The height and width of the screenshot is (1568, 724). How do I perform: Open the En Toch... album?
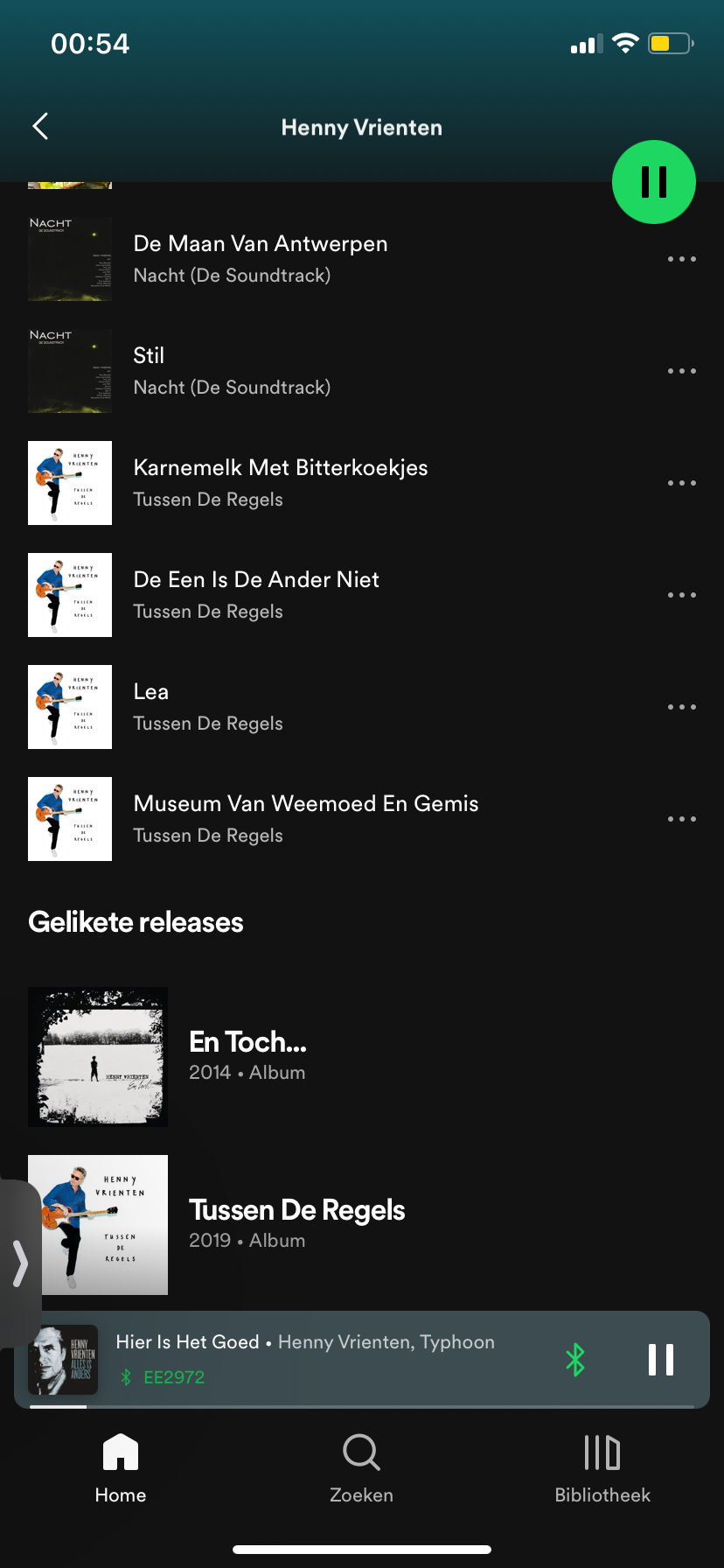[362, 1057]
